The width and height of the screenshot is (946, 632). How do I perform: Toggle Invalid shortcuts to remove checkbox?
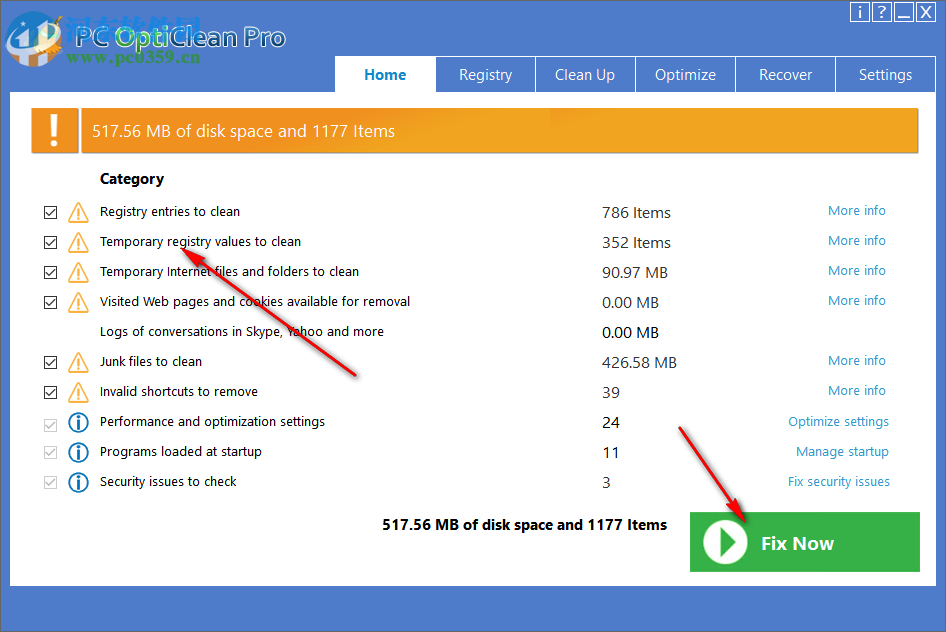(x=51, y=393)
